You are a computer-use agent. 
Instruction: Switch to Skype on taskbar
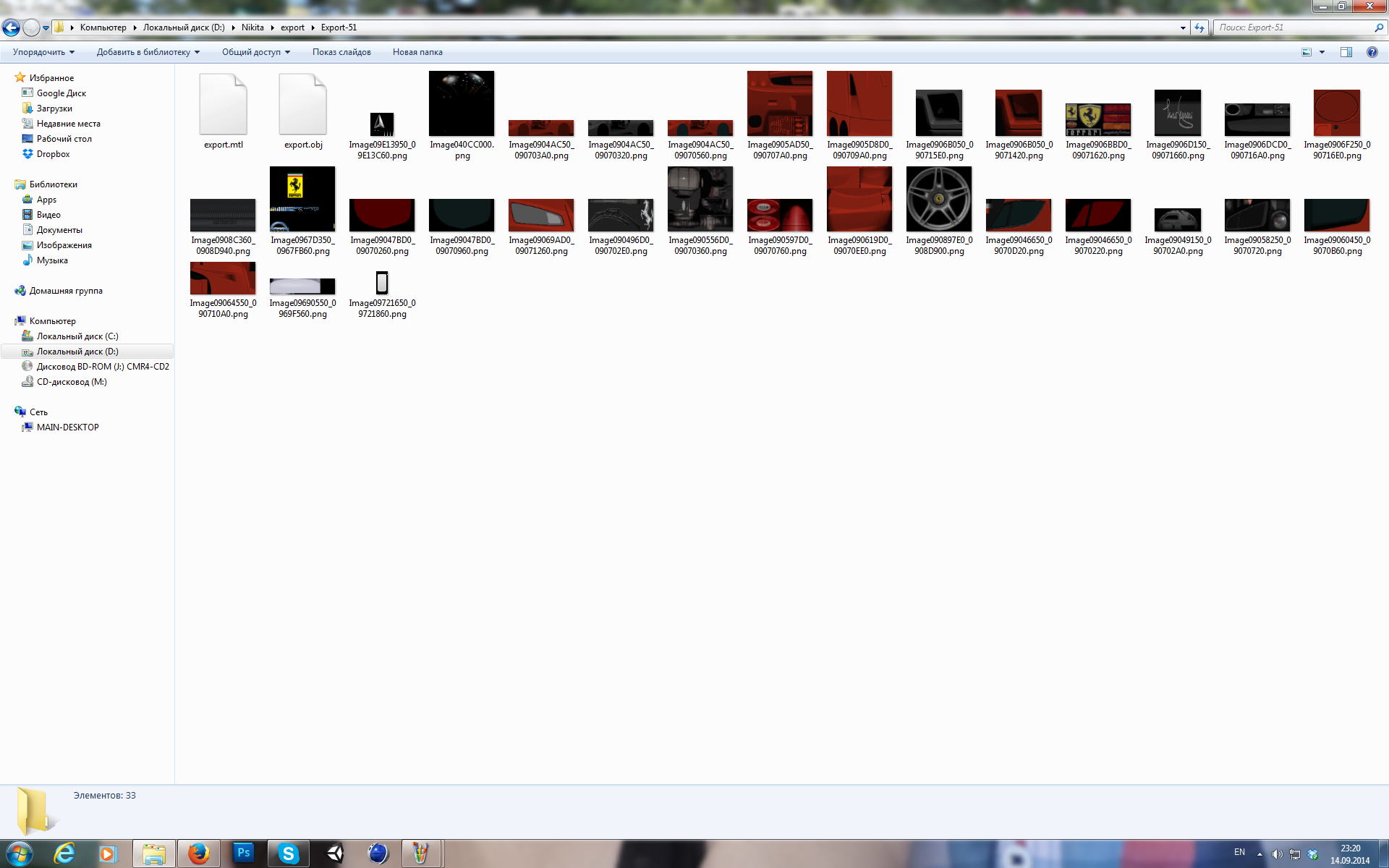point(289,854)
